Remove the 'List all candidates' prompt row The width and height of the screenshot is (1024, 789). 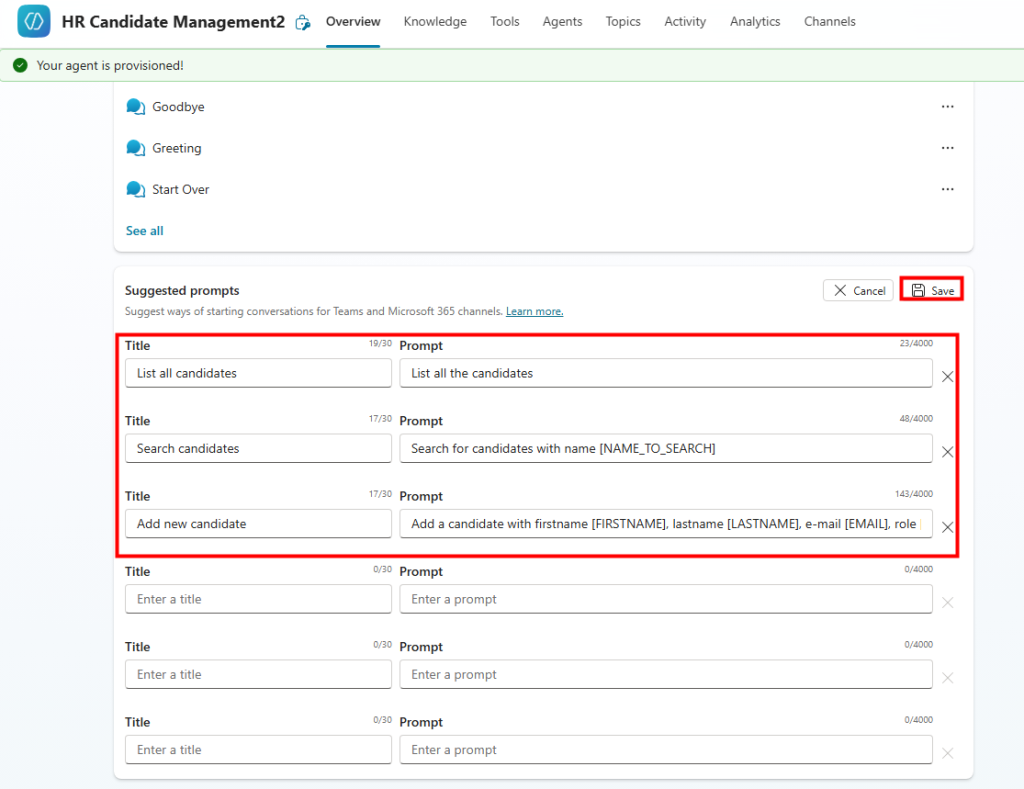[x=947, y=377]
